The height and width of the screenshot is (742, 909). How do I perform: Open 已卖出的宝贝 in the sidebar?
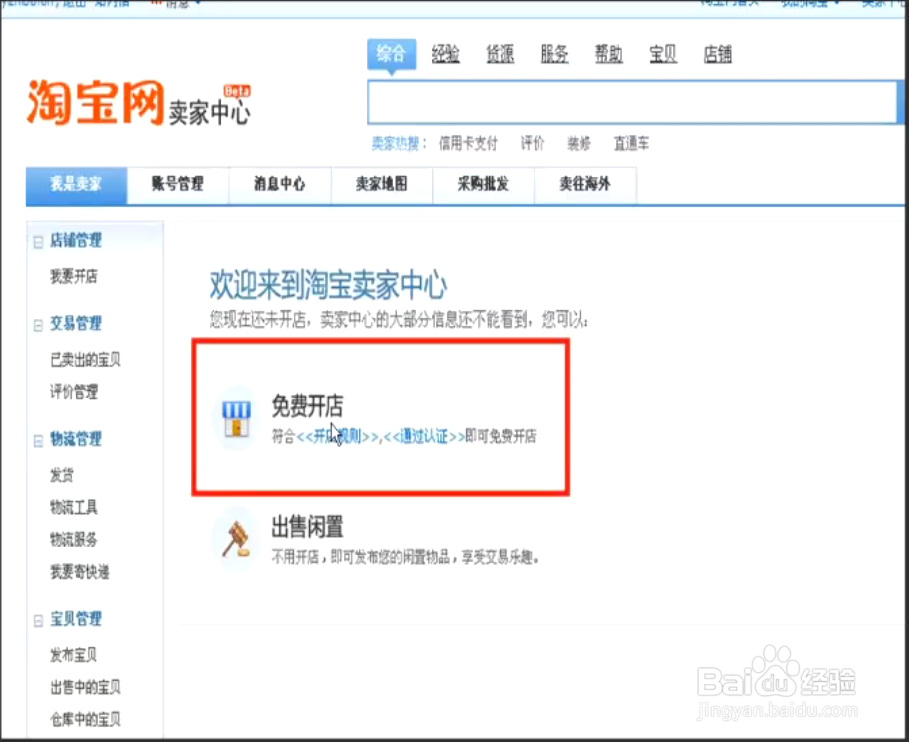click(85, 360)
